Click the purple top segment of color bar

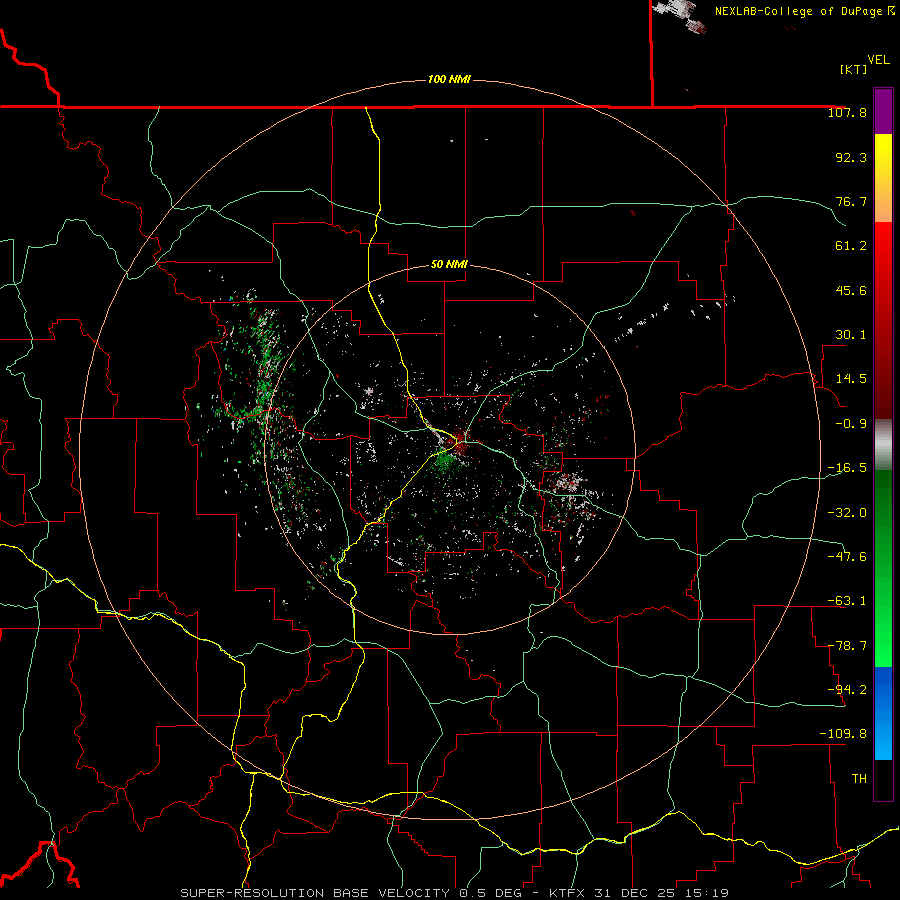tap(883, 112)
